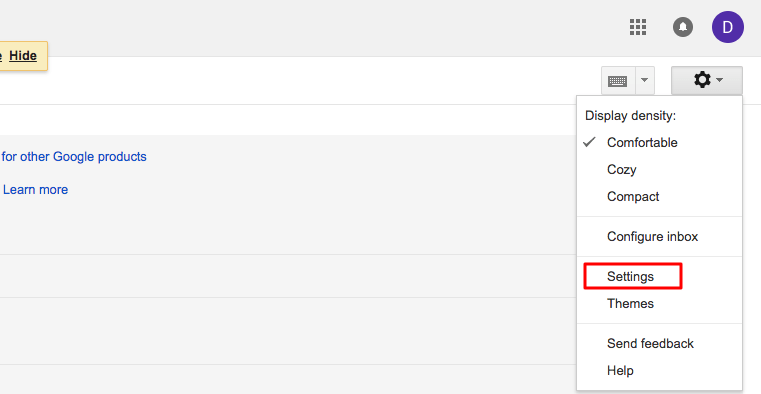This screenshot has height=394, width=761.
Task: Click the Display density heading
Action: [630, 116]
